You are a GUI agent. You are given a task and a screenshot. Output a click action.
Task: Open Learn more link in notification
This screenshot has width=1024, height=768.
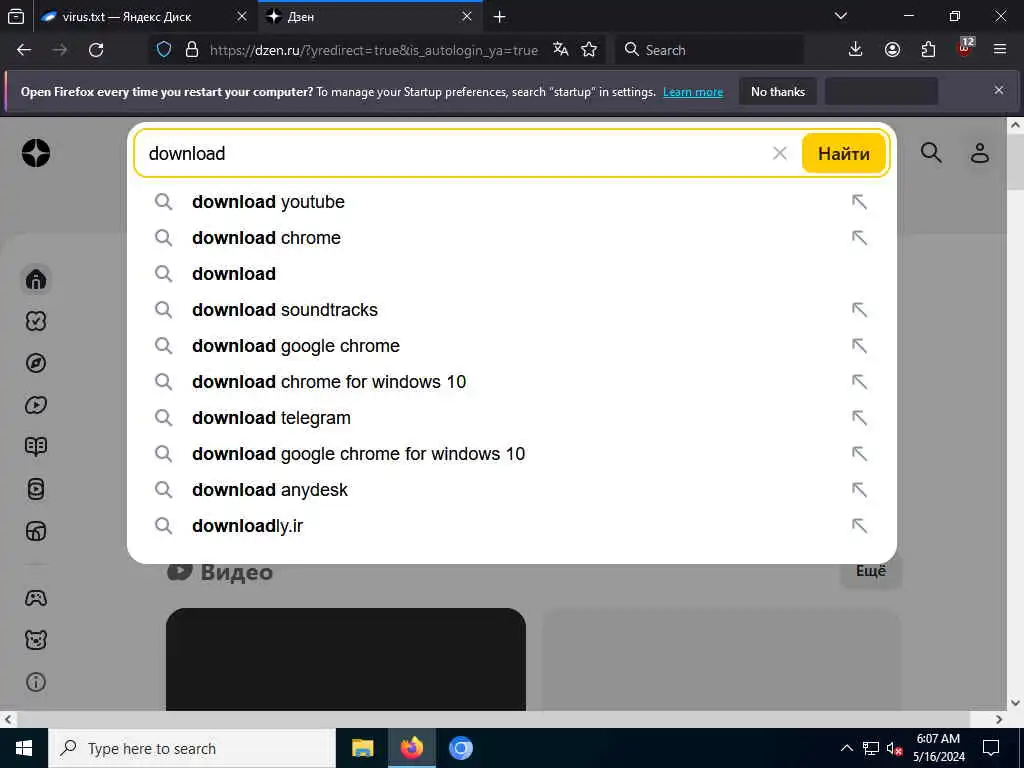point(693,92)
